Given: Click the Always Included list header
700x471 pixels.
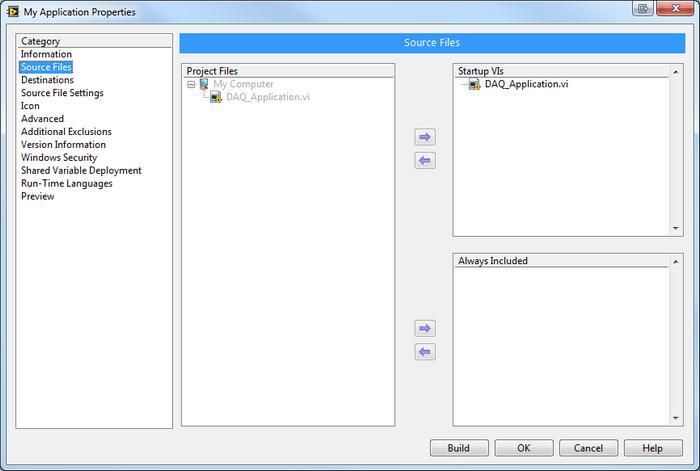Looking at the screenshot, I should [562, 261].
